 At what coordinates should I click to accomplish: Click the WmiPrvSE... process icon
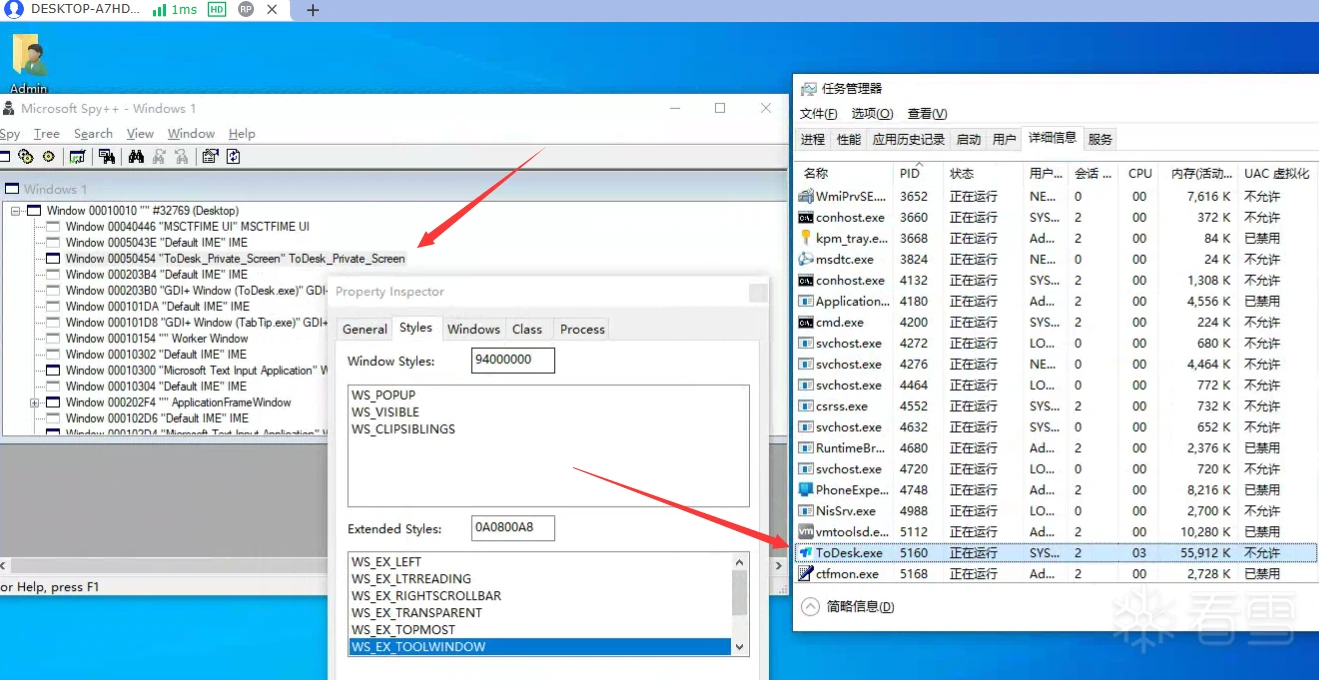(806, 196)
